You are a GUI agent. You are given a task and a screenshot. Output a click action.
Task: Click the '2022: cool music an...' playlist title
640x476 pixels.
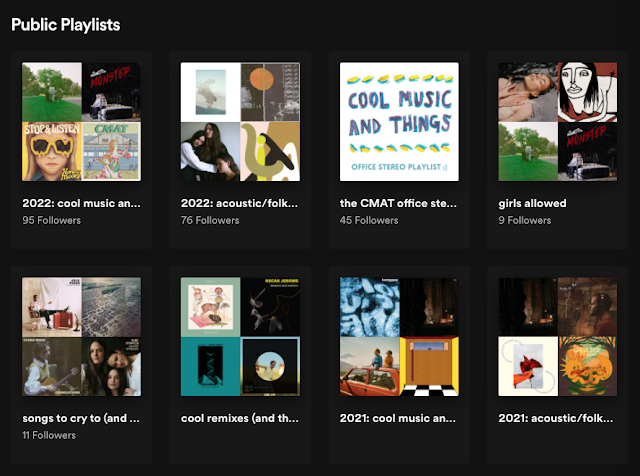(x=81, y=203)
